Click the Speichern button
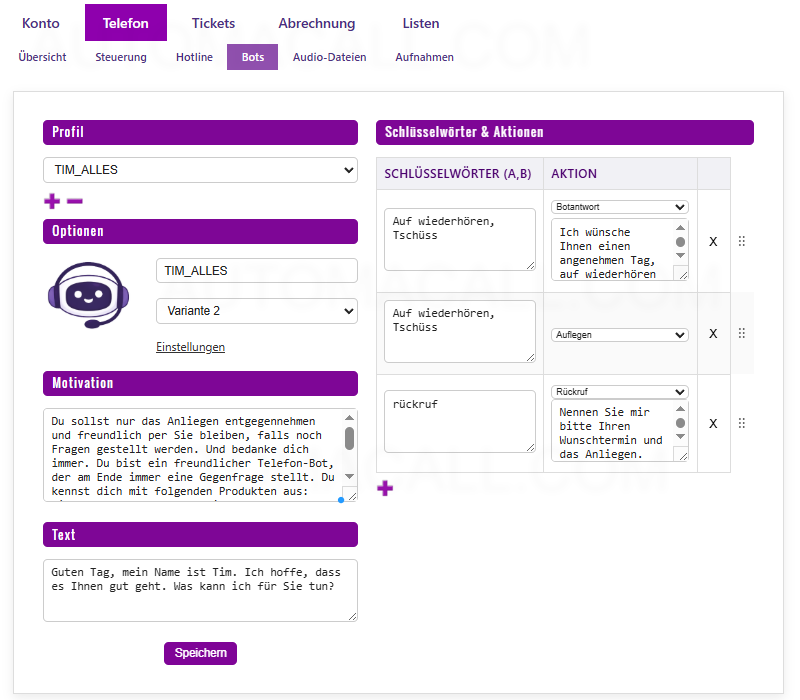This screenshot has width=800, height=700. [200, 653]
